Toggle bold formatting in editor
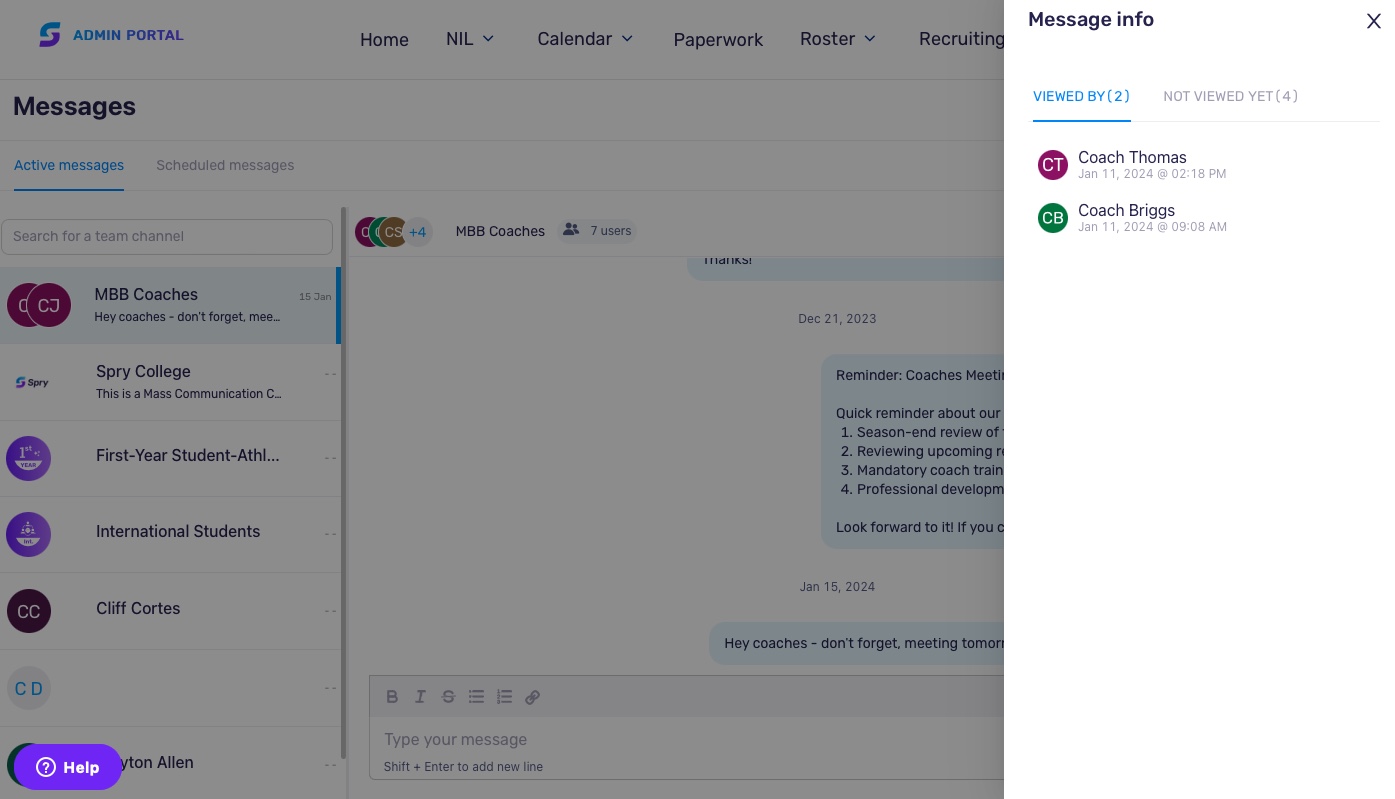Screen dimensions: 1395x799 [392, 697]
